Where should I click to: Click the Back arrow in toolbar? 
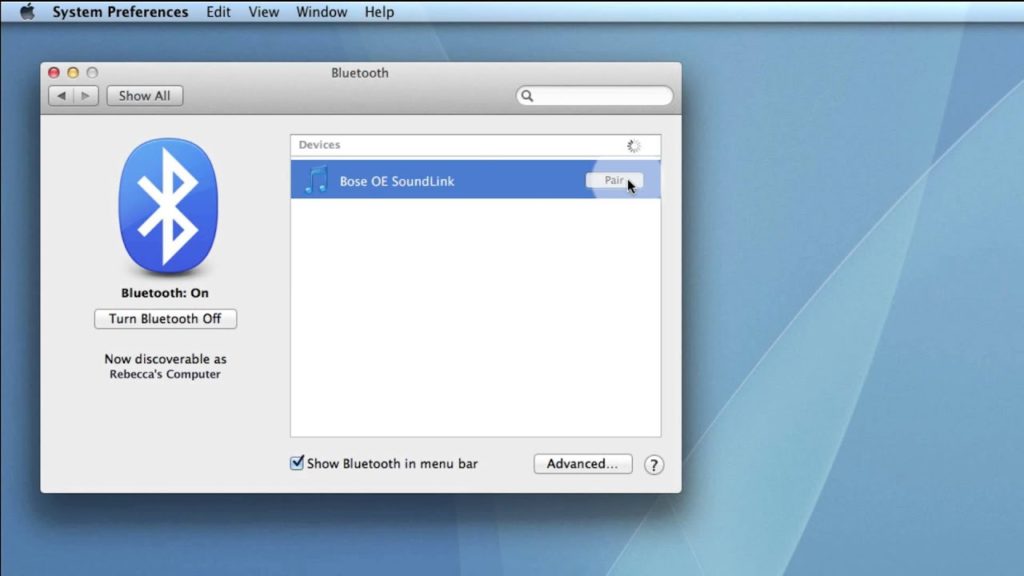[x=61, y=96]
